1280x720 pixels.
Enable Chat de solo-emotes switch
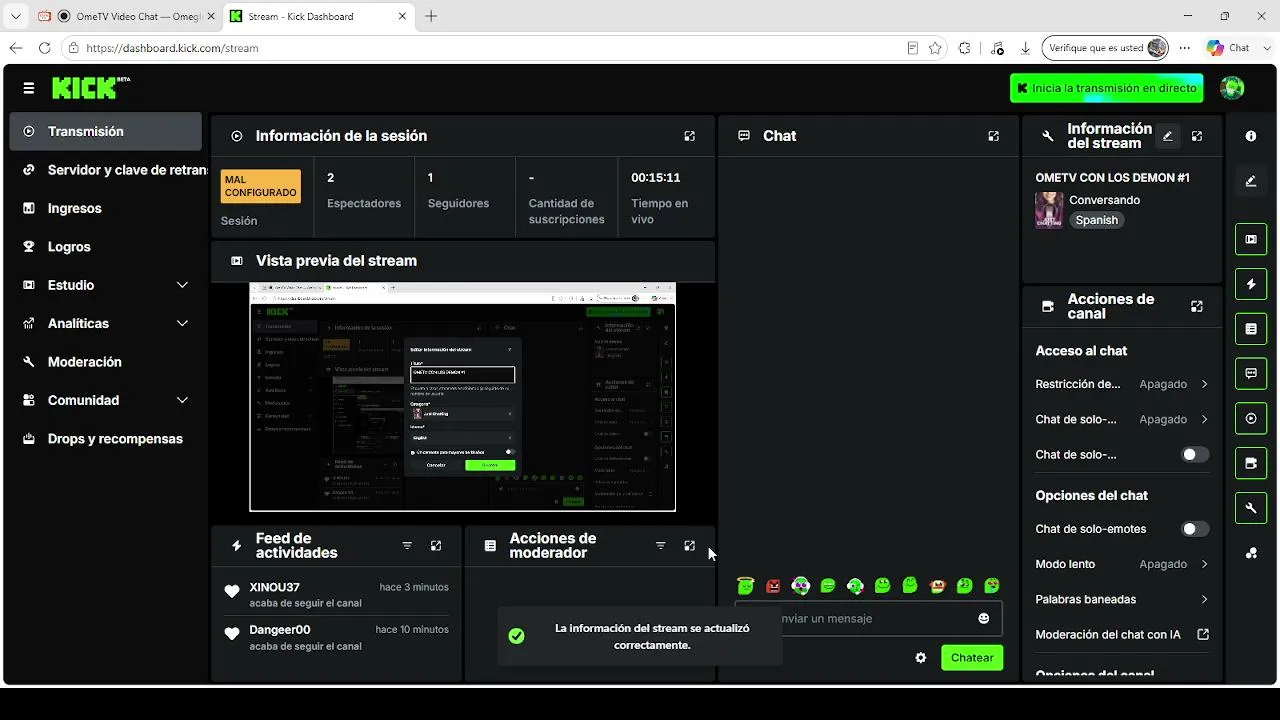pos(1195,529)
